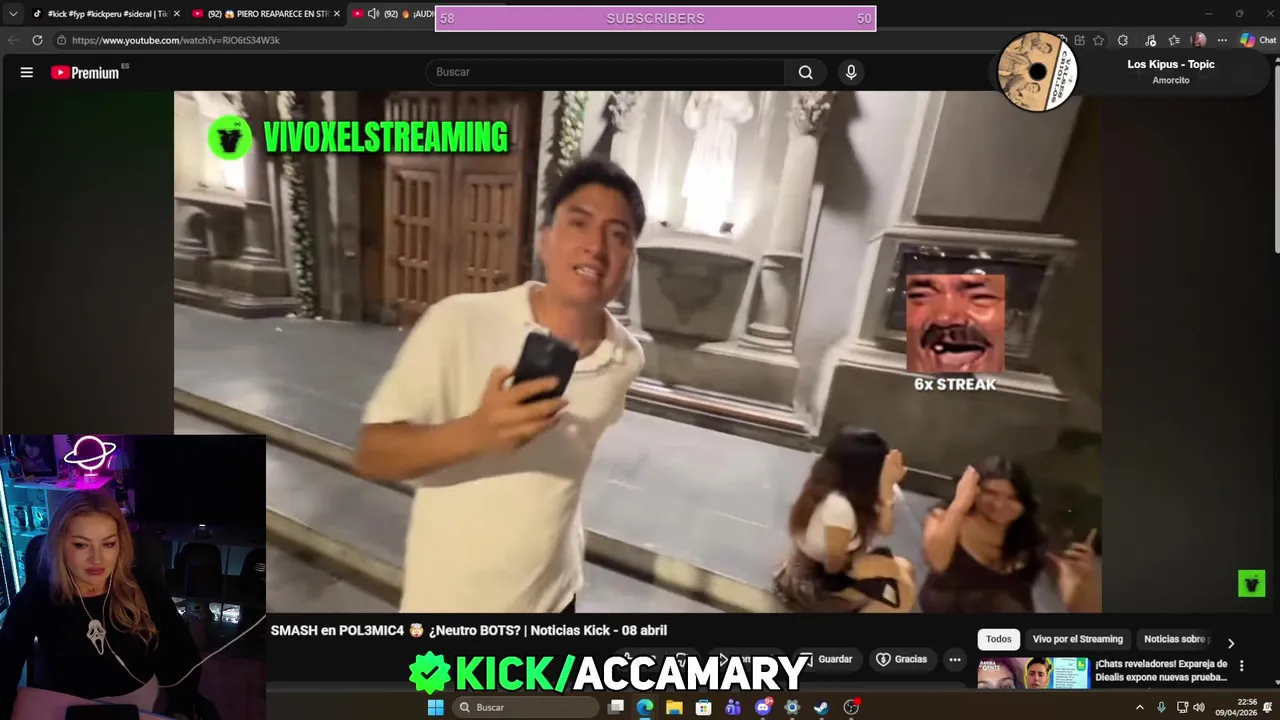Add page to favorites star icon

(1098, 40)
